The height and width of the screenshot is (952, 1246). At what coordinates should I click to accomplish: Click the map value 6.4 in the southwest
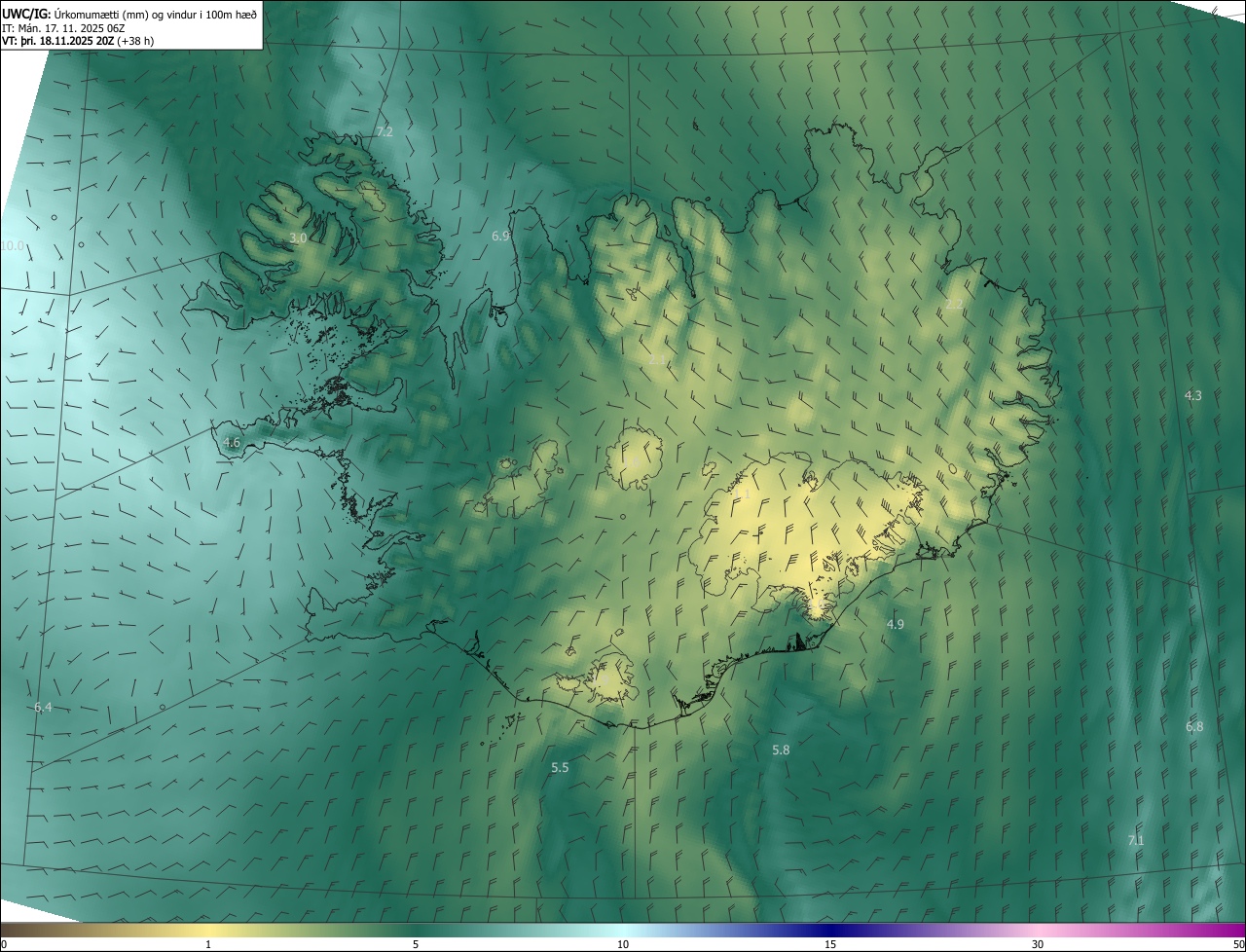click(x=43, y=707)
